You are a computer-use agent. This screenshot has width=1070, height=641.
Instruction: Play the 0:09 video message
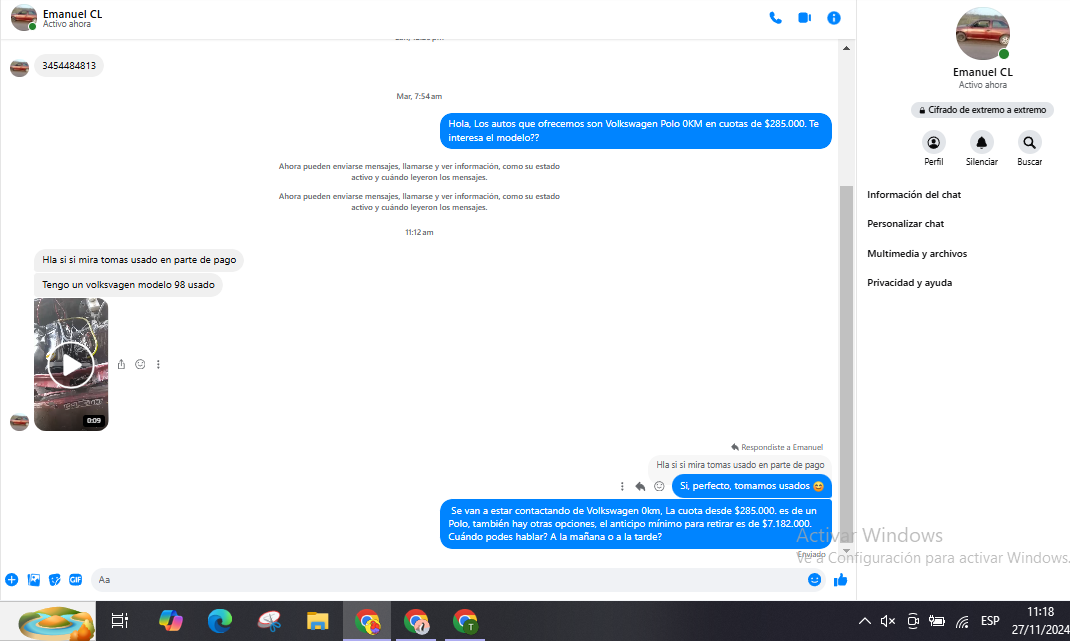click(x=71, y=365)
